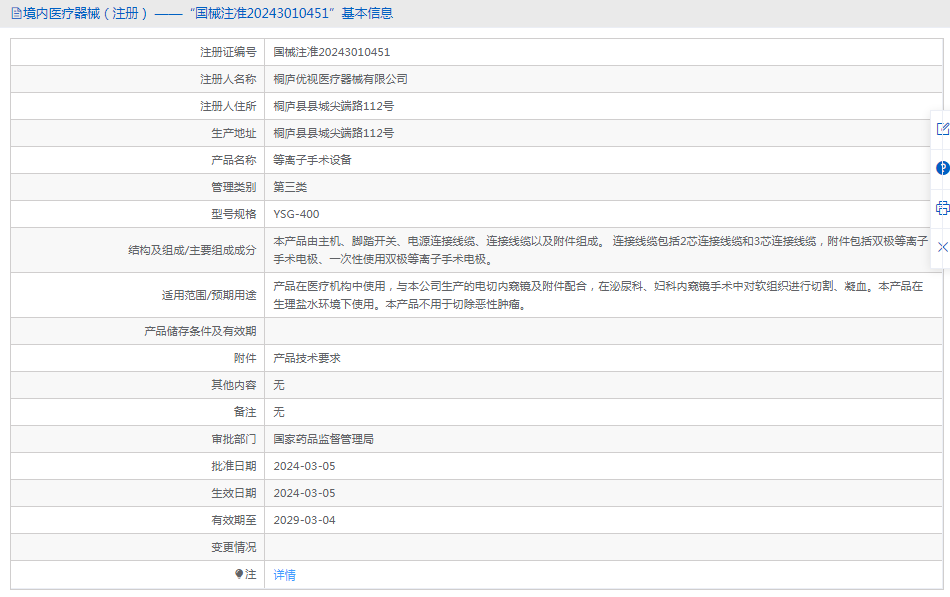
Task: Click the 附件 field label
Action: click(245, 358)
